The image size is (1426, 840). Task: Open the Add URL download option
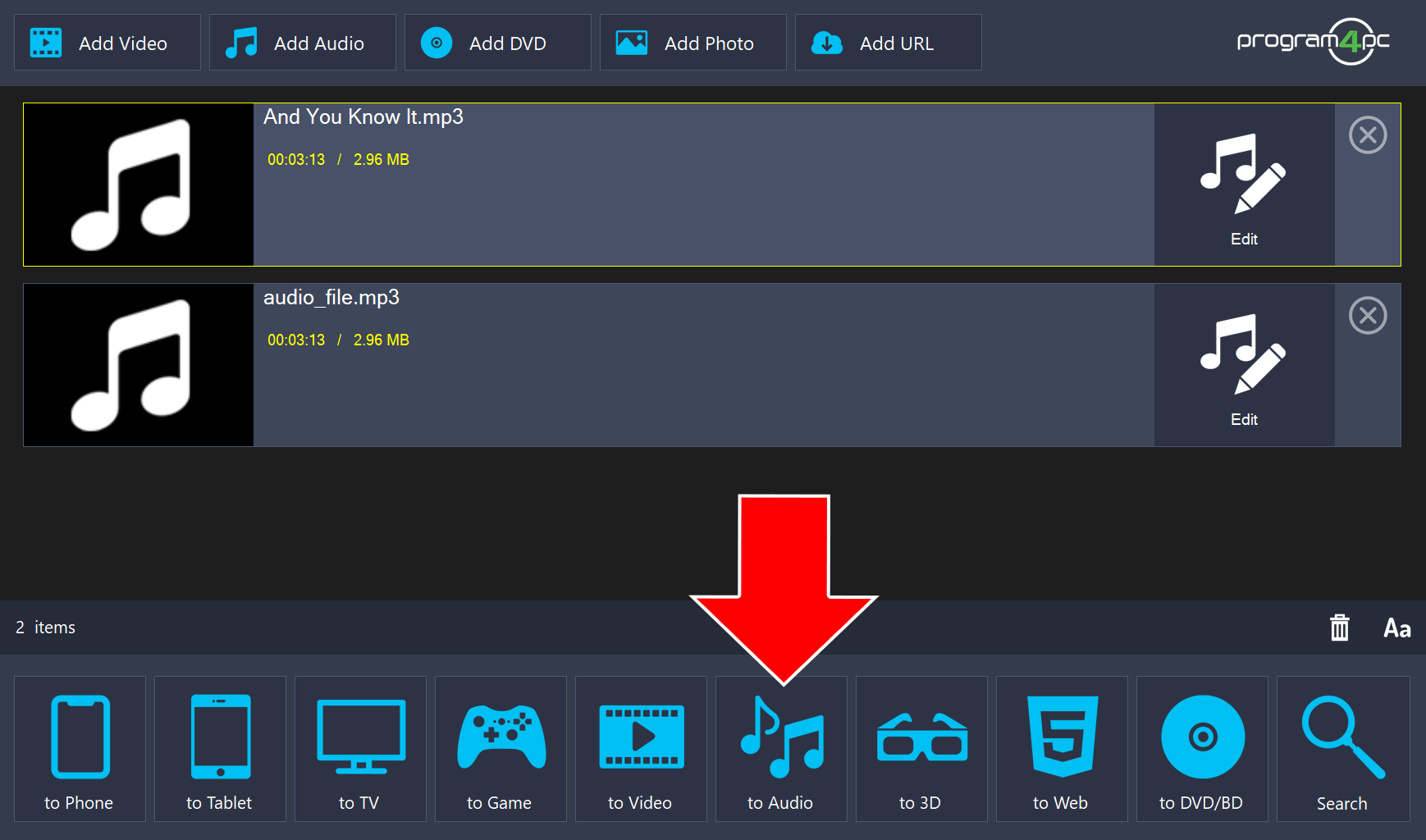coord(889,43)
